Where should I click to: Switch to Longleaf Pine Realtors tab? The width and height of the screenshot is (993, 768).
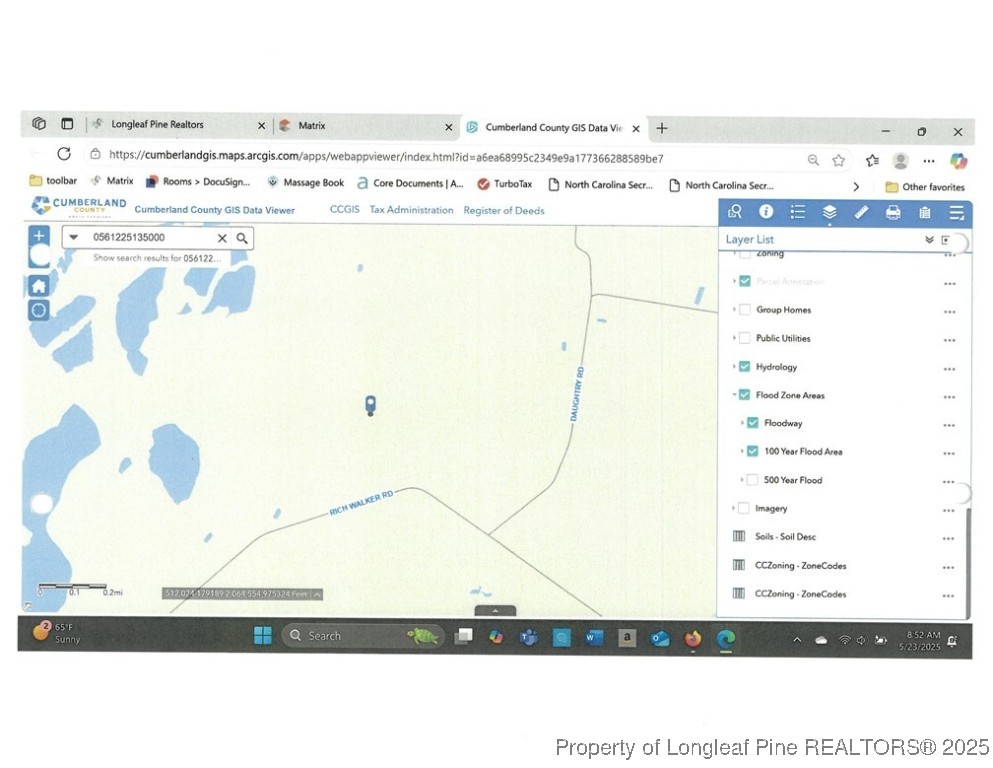tap(157, 125)
